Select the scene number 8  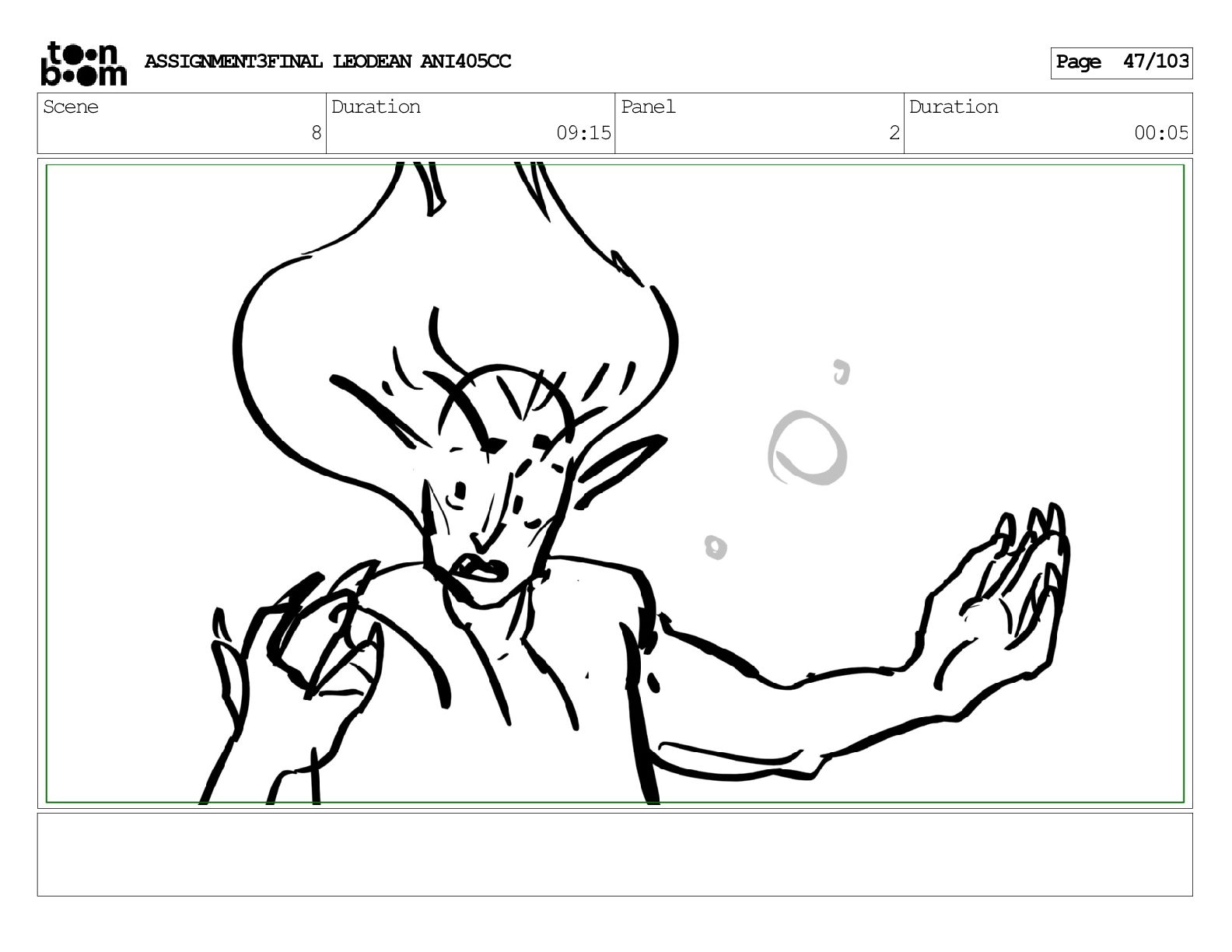point(316,133)
